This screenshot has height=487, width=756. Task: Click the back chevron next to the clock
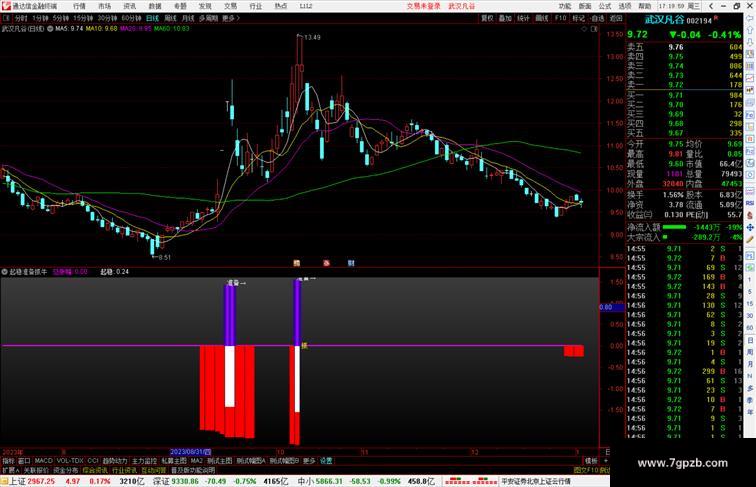[711, 6]
